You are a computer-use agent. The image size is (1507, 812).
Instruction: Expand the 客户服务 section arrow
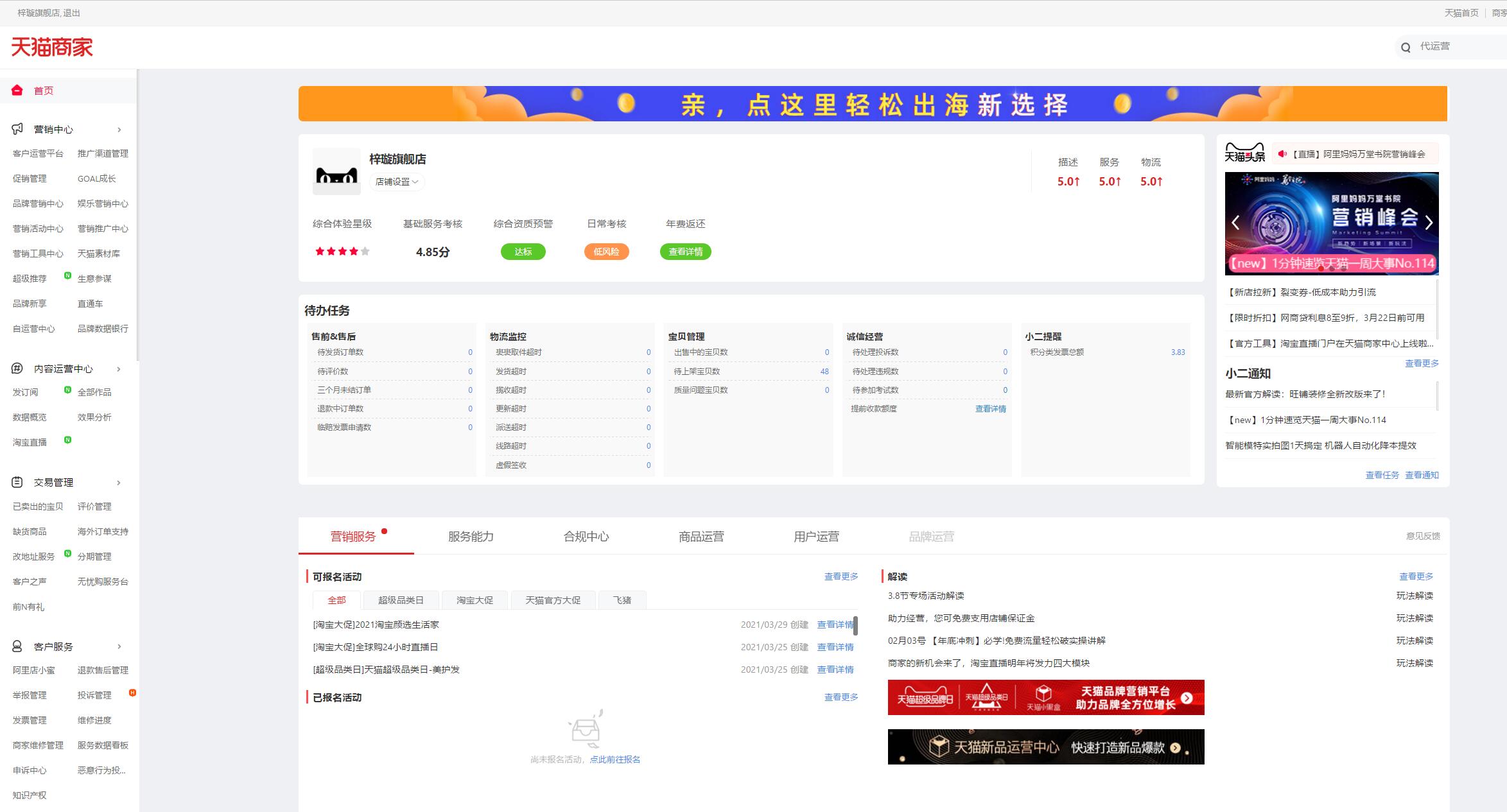[119, 646]
